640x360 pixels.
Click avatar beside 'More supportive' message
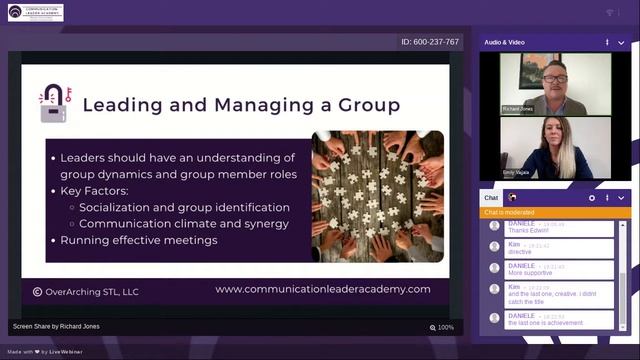click(x=494, y=268)
